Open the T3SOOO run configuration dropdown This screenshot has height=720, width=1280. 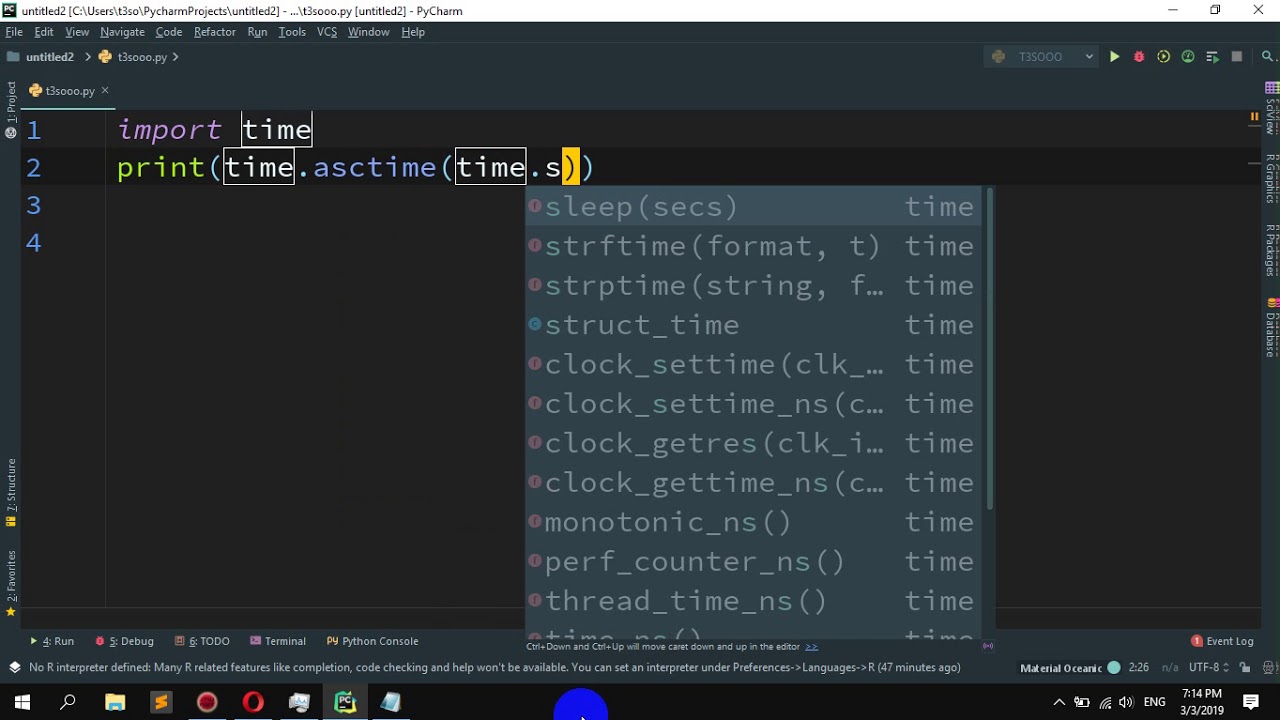(1041, 57)
